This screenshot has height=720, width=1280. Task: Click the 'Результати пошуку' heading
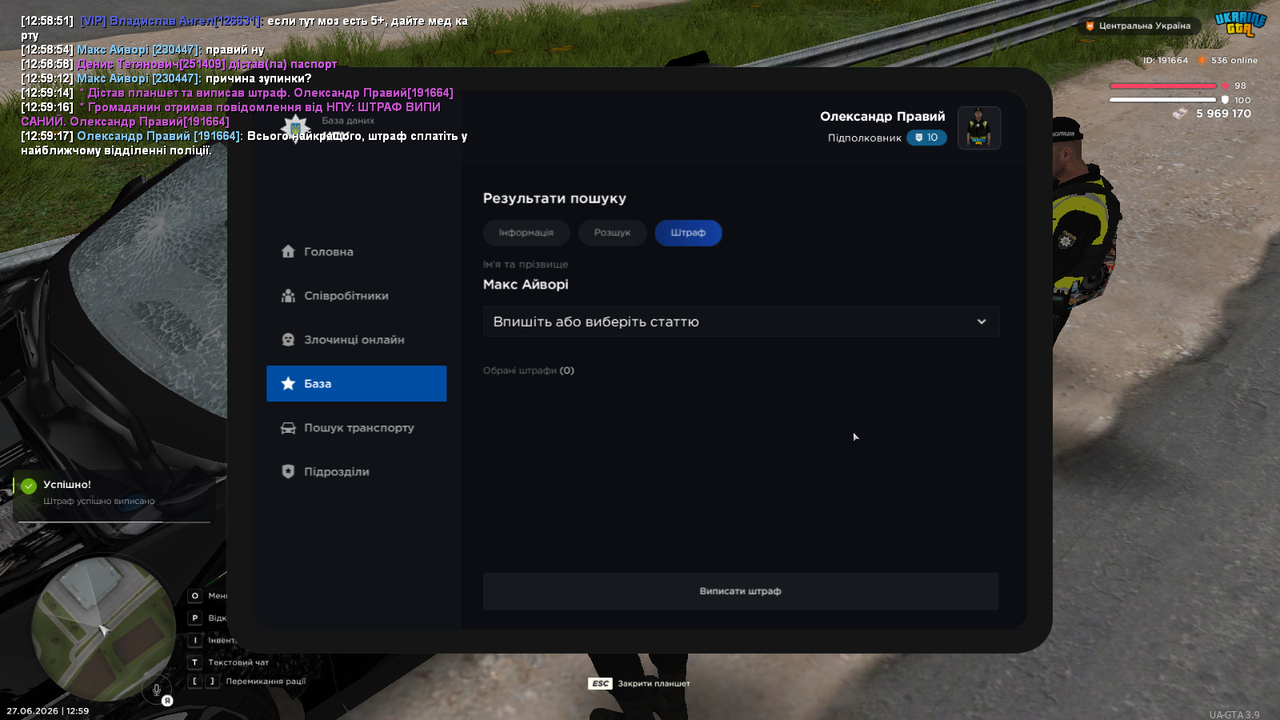click(555, 199)
